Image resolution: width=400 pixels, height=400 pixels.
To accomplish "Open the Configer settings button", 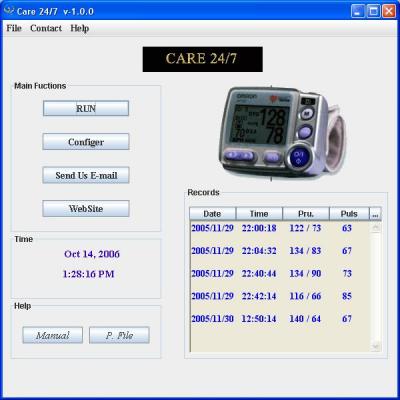I will 86,142.
